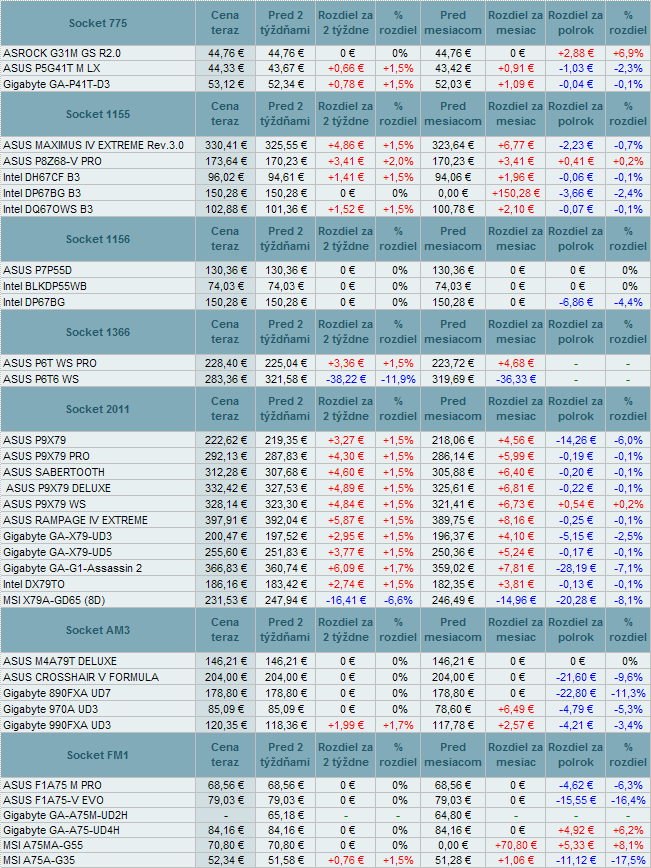
Task: Click 65,18 € price two weeks ago
Action: [x=285, y=815]
